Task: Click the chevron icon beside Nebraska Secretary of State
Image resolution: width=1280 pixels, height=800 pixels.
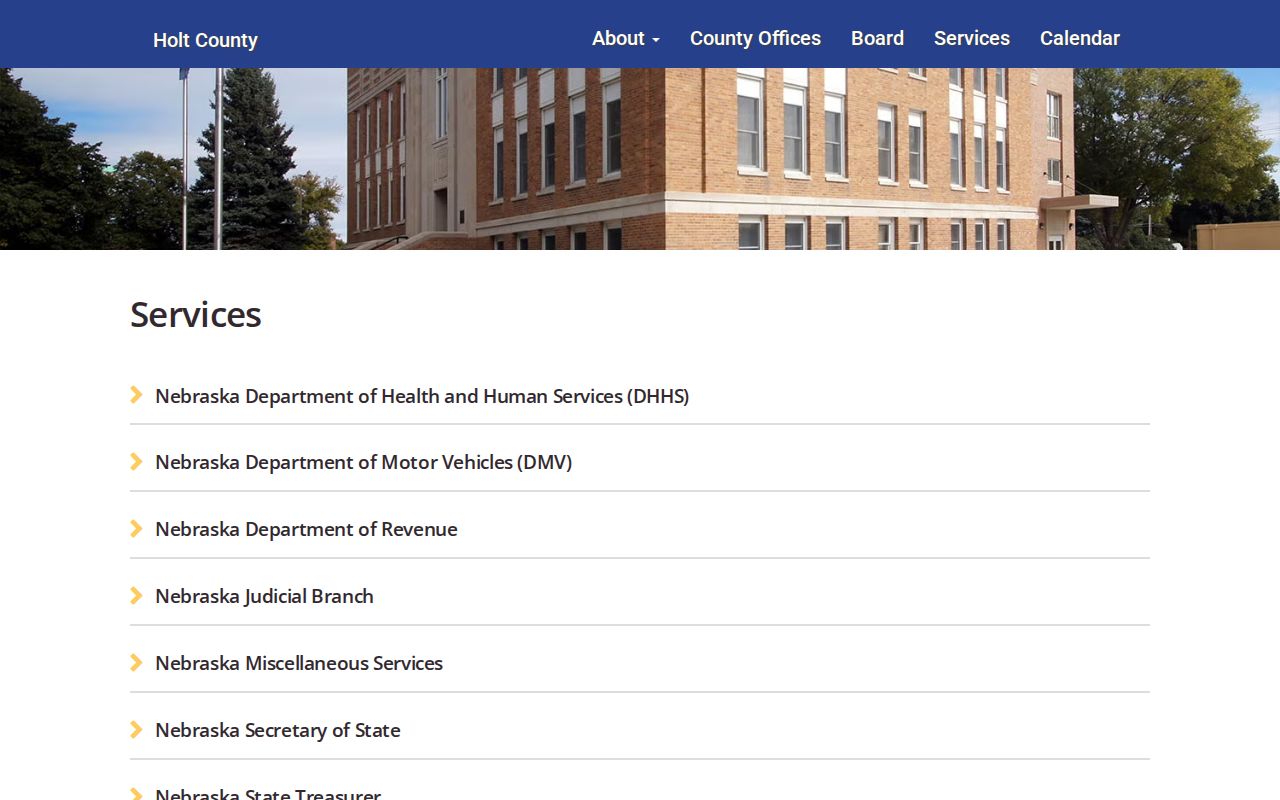Action: point(136,729)
